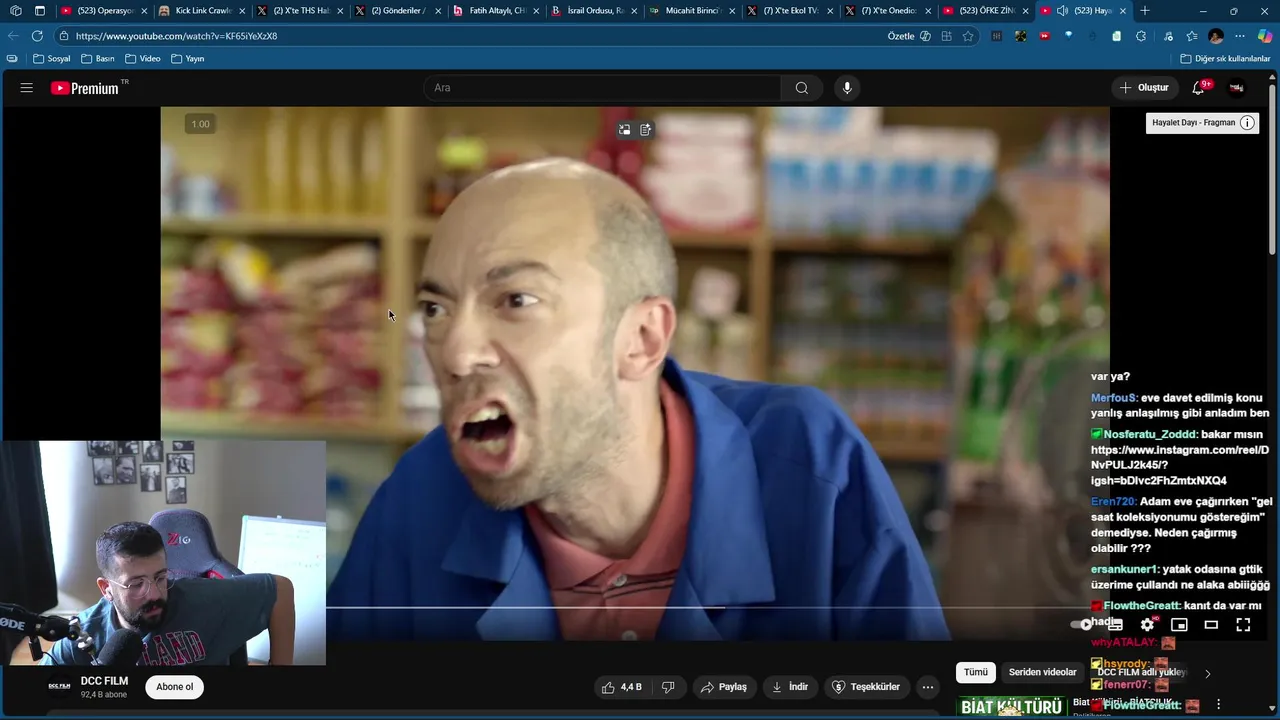This screenshot has width=1280, height=720.
Task: Expand next filter chips arrow
Action: pyautogui.click(x=1207, y=673)
